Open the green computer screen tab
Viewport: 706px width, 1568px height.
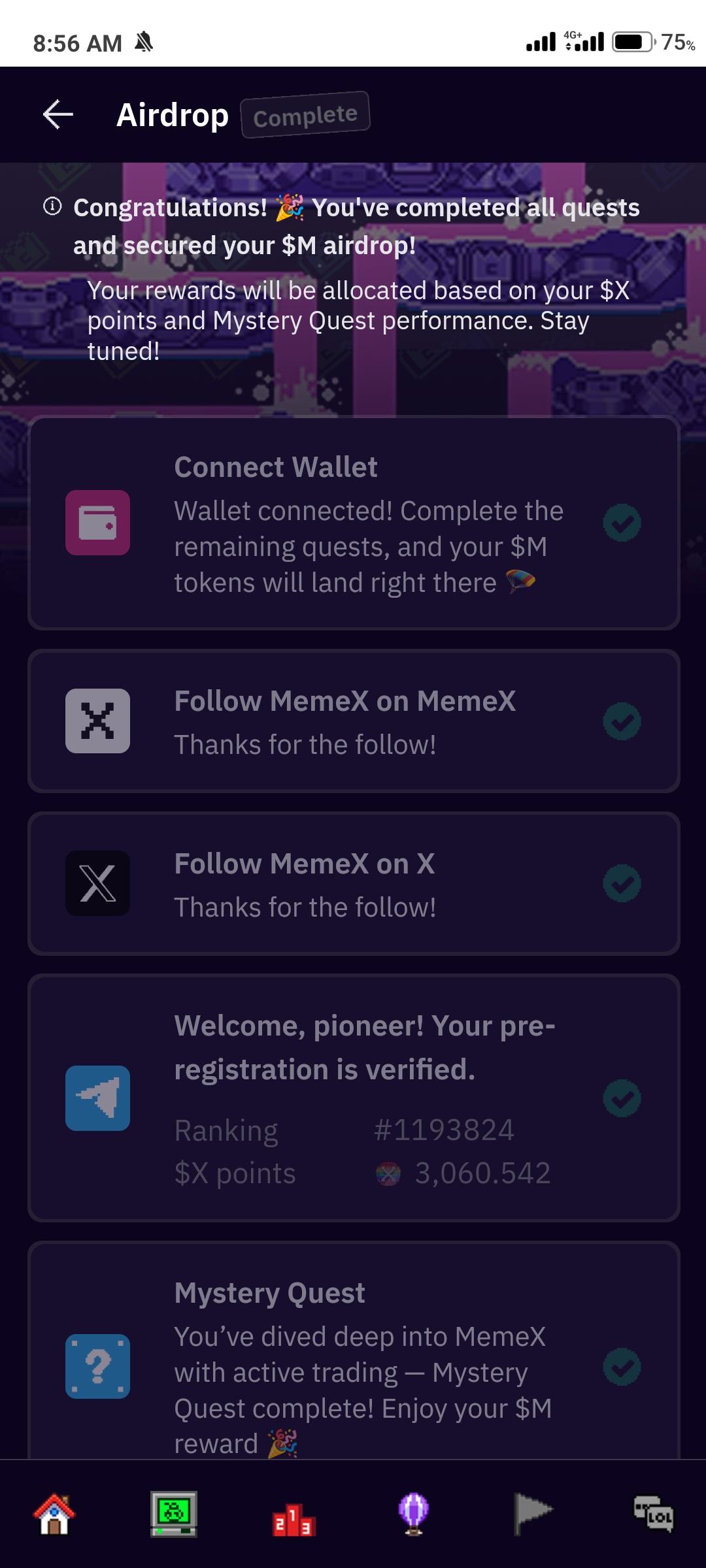pyautogui.click(x=174, y=1513)
